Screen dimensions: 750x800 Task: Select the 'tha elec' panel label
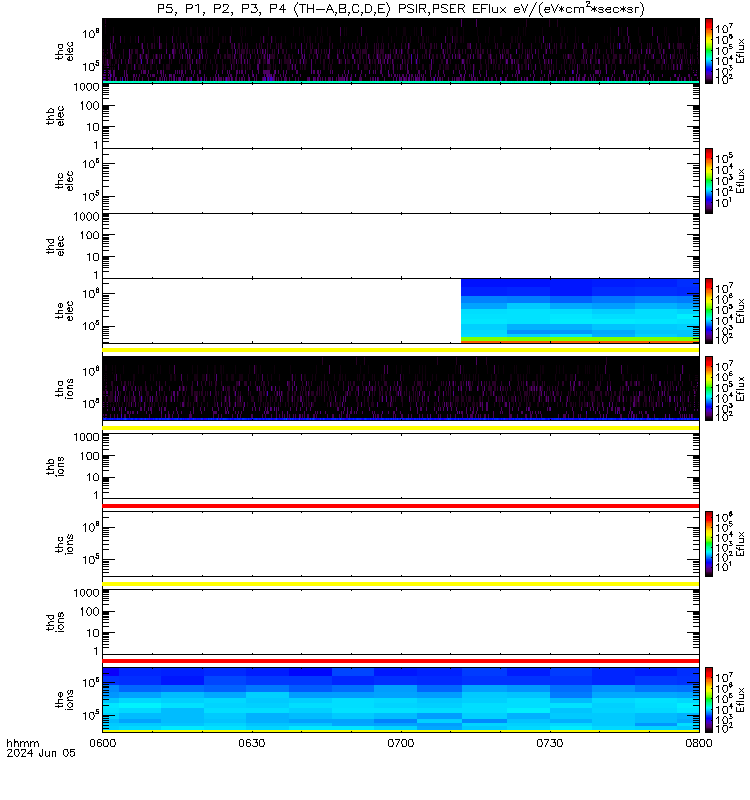(65, 51)
